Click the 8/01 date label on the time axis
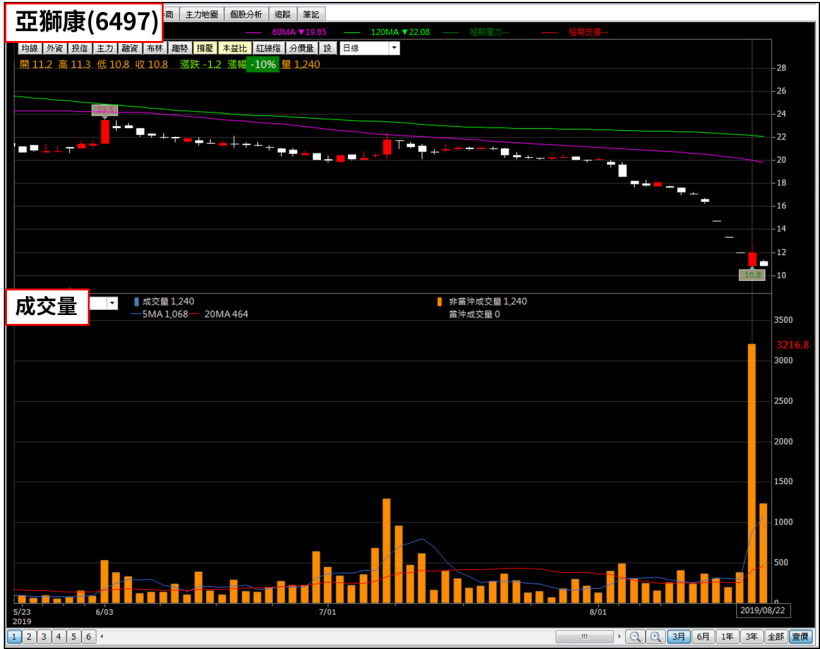 (x=598, y=612)
